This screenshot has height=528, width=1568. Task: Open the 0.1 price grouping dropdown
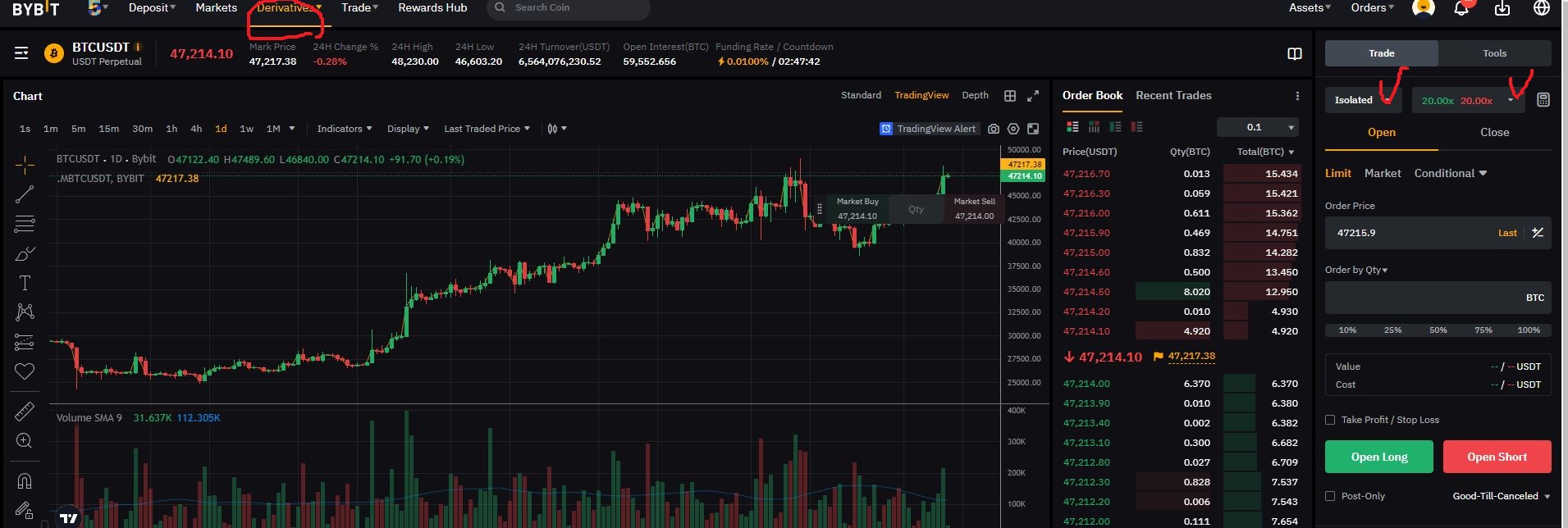1258,127
